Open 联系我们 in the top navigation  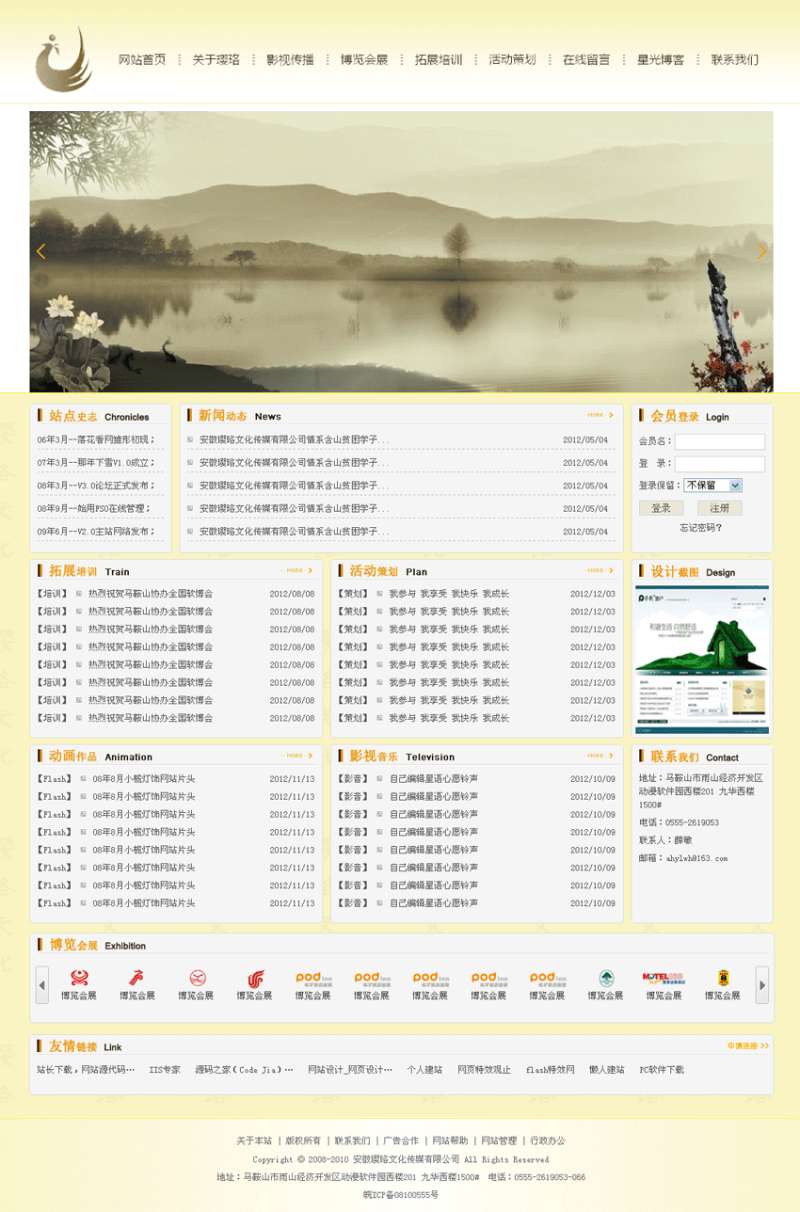tap(734, 60)
